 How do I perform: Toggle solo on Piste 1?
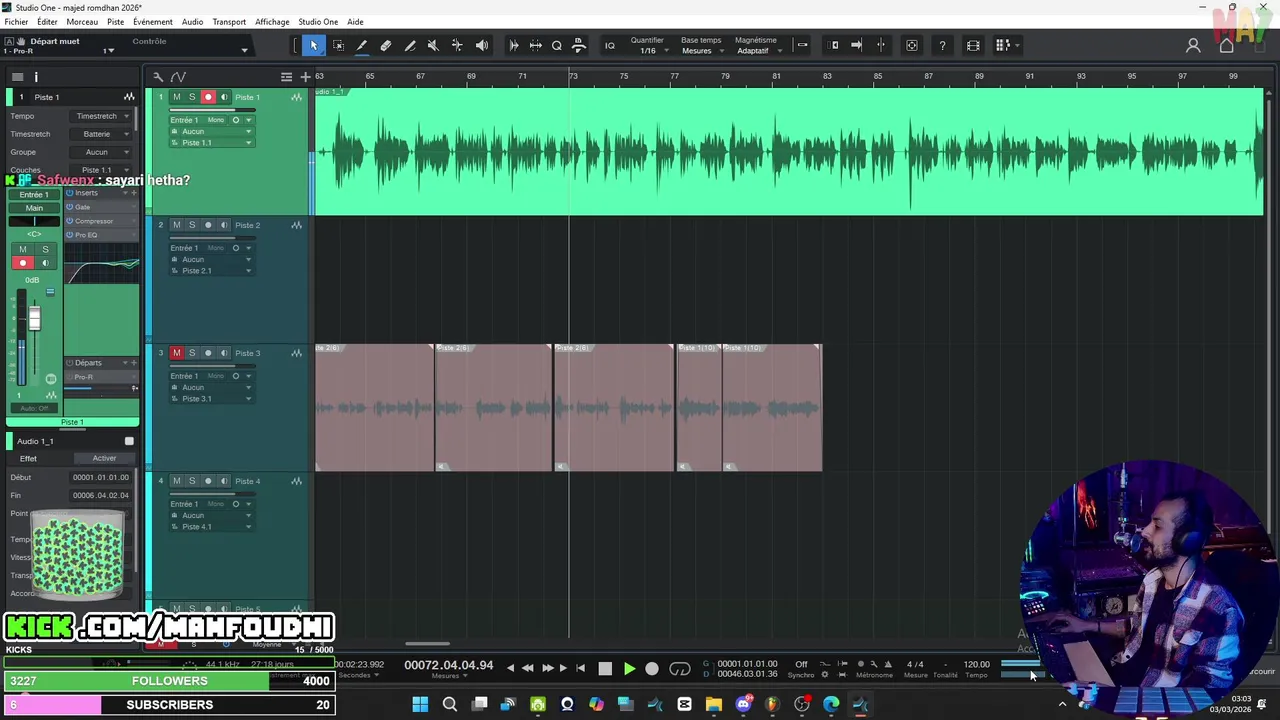tap(192, 97)
